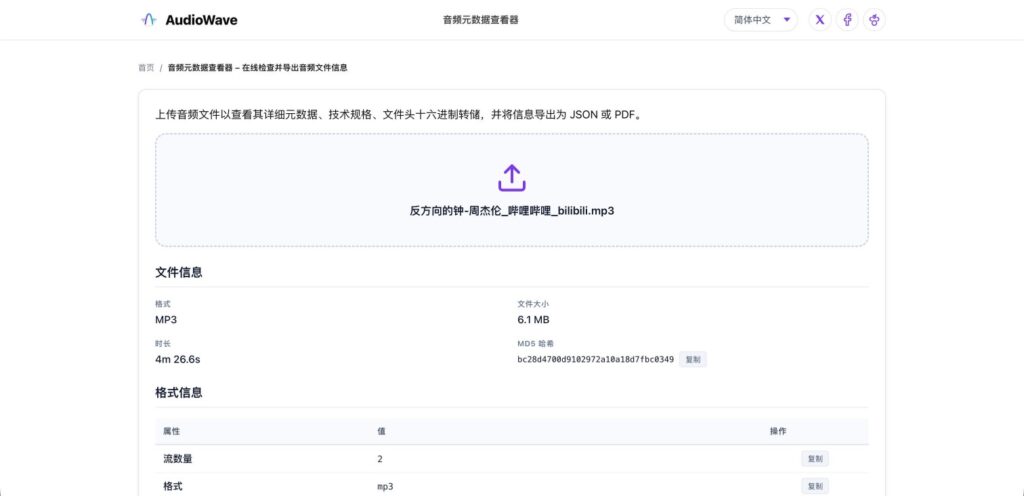The image size is (1024, 496).
Task: Click the 上传音频文件 description paragraph
Action: point(398,114)
